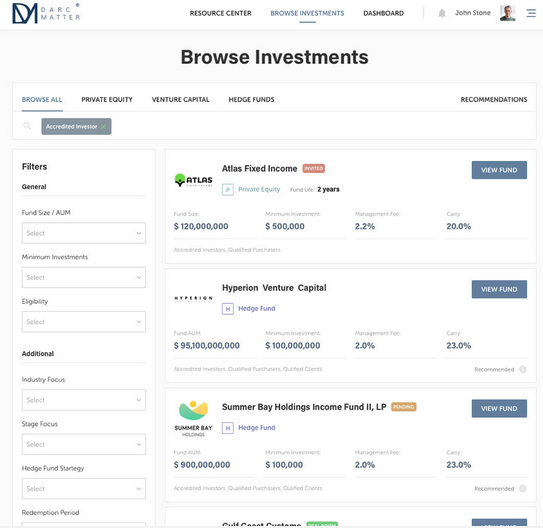This screenshot has width=543, height=528.
Task: Open the Eligibility dropdown
Action: (x=84, y=322)
